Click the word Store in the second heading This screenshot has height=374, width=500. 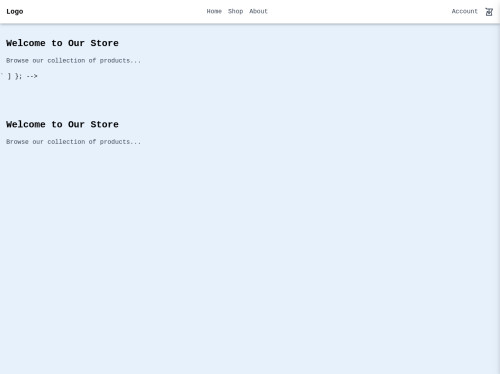click(104, 124)
